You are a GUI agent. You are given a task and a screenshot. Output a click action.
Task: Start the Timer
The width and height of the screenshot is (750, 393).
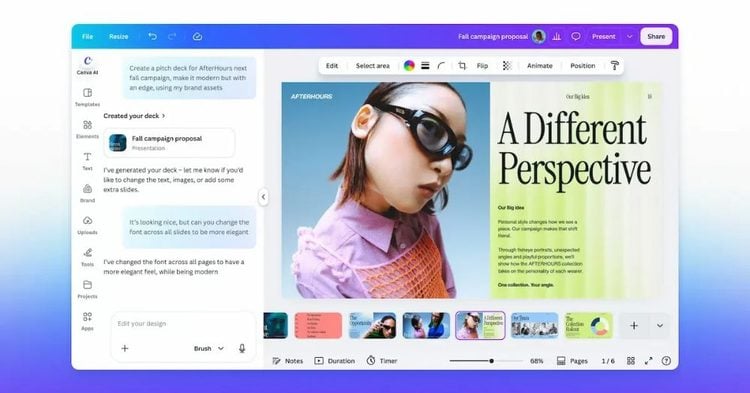tap(382, 361)
